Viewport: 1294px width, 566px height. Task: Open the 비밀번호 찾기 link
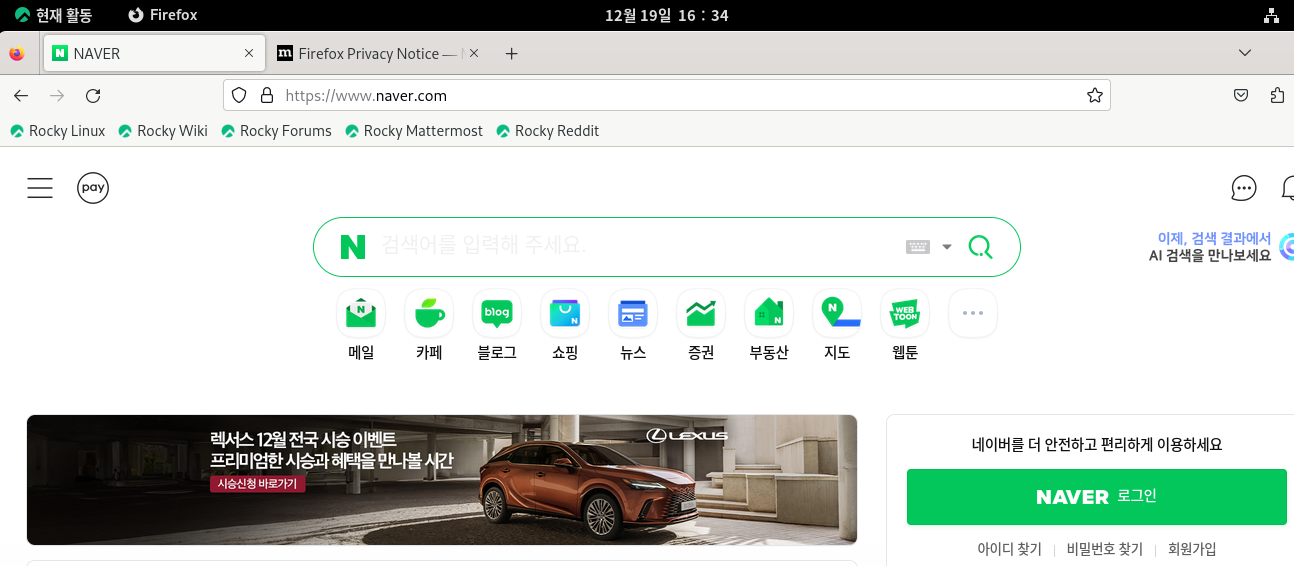(x=1104, y=549)
